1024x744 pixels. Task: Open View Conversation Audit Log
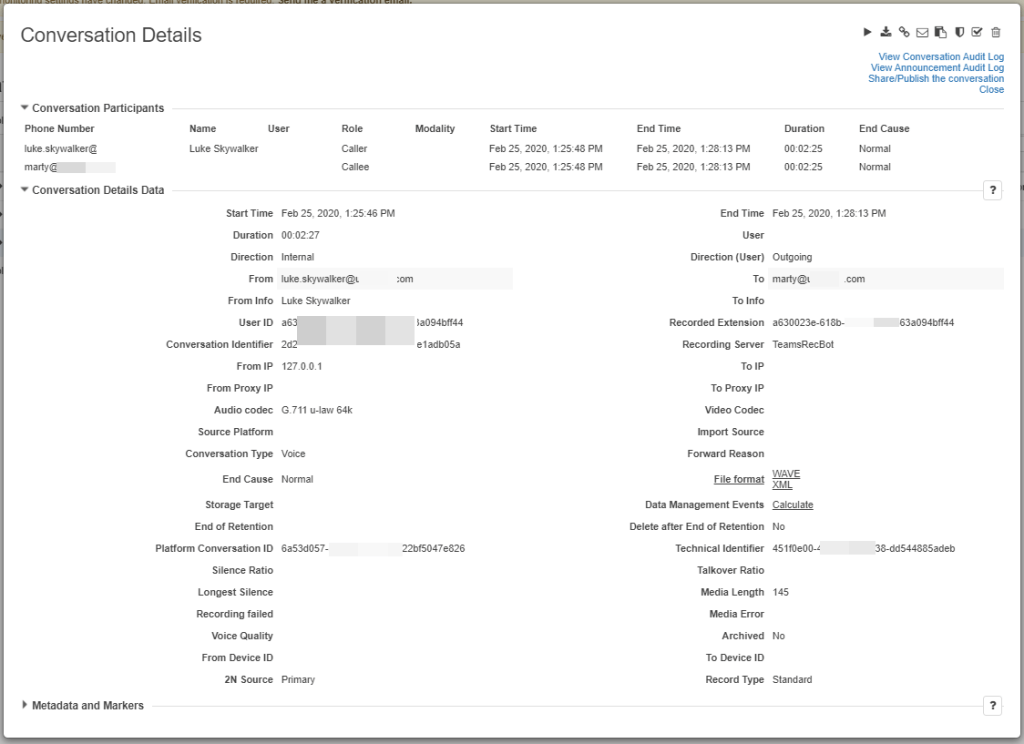[940, 57]
